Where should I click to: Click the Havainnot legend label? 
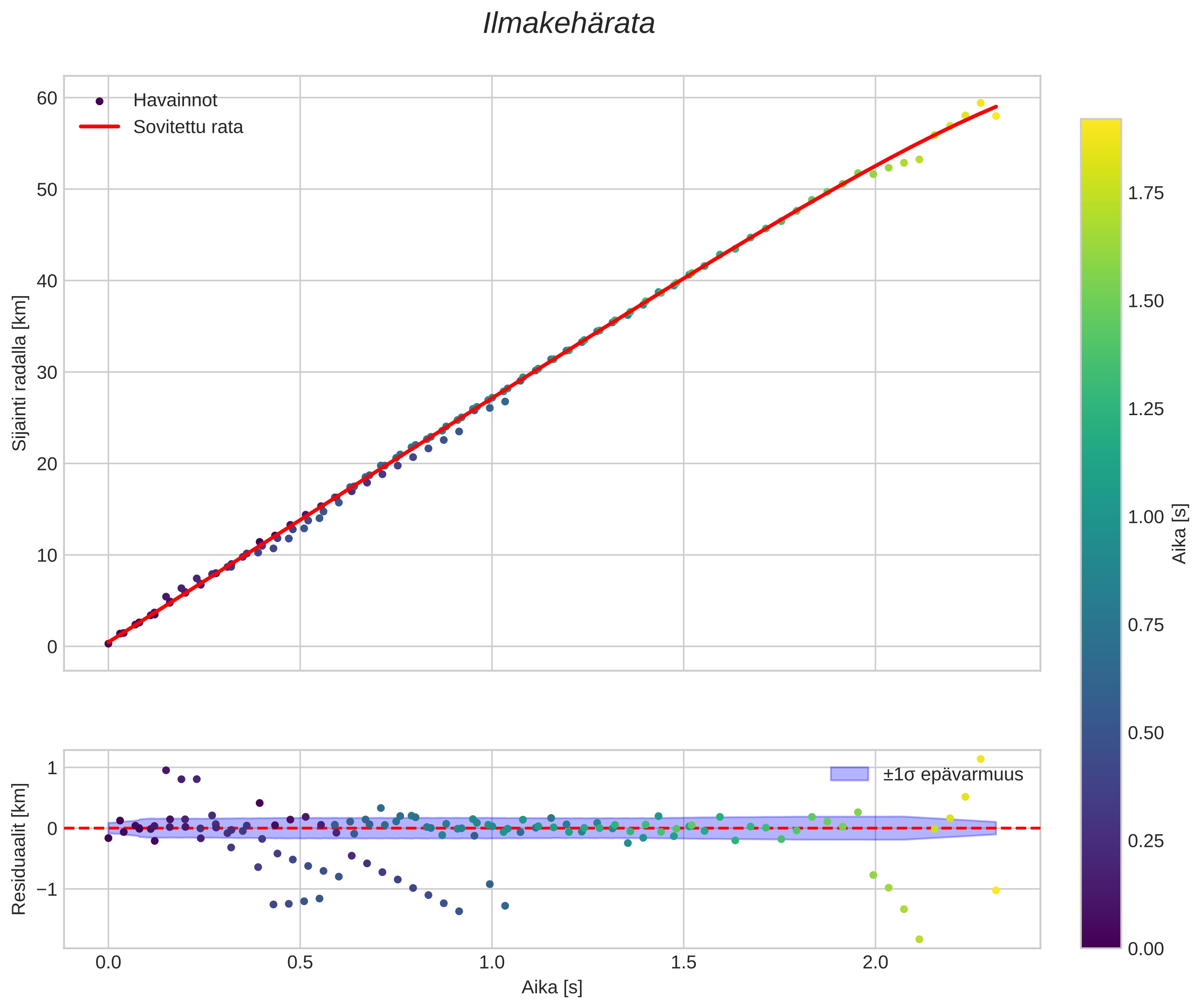(175, 101)
